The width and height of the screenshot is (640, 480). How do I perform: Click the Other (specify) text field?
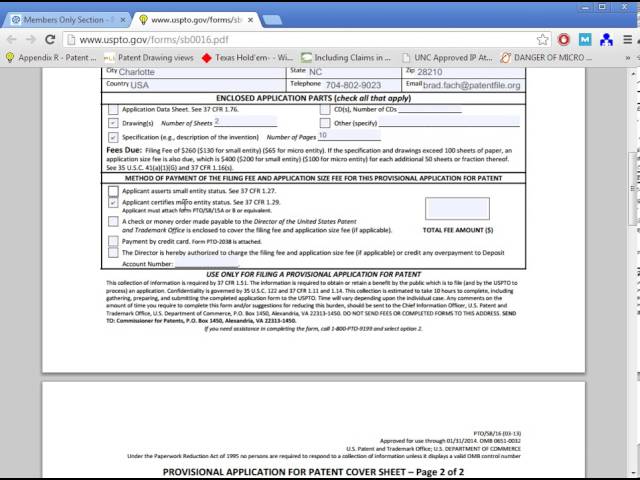coord(449,122)
